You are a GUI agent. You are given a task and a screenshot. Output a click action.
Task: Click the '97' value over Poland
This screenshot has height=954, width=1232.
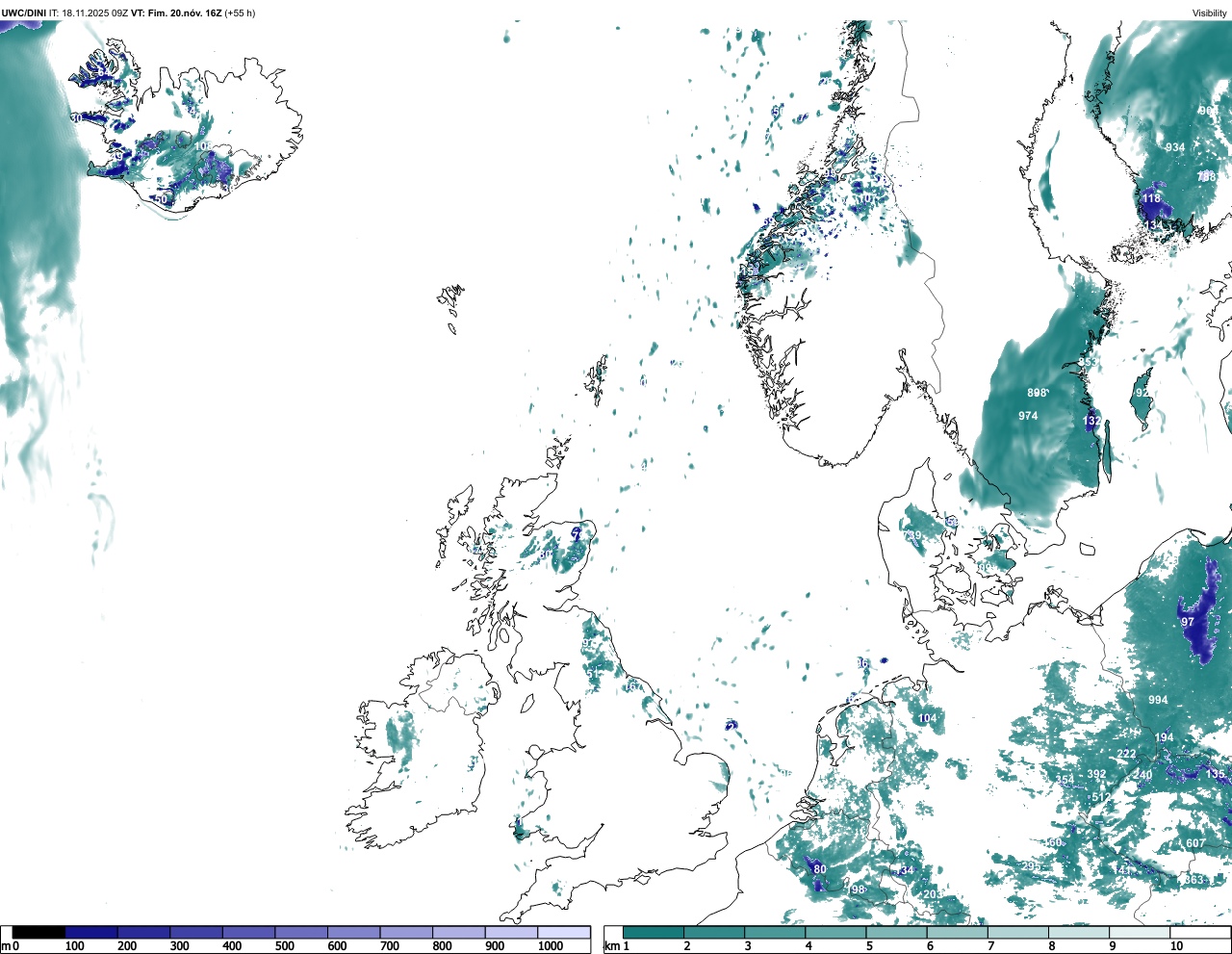pos(1188,622)
